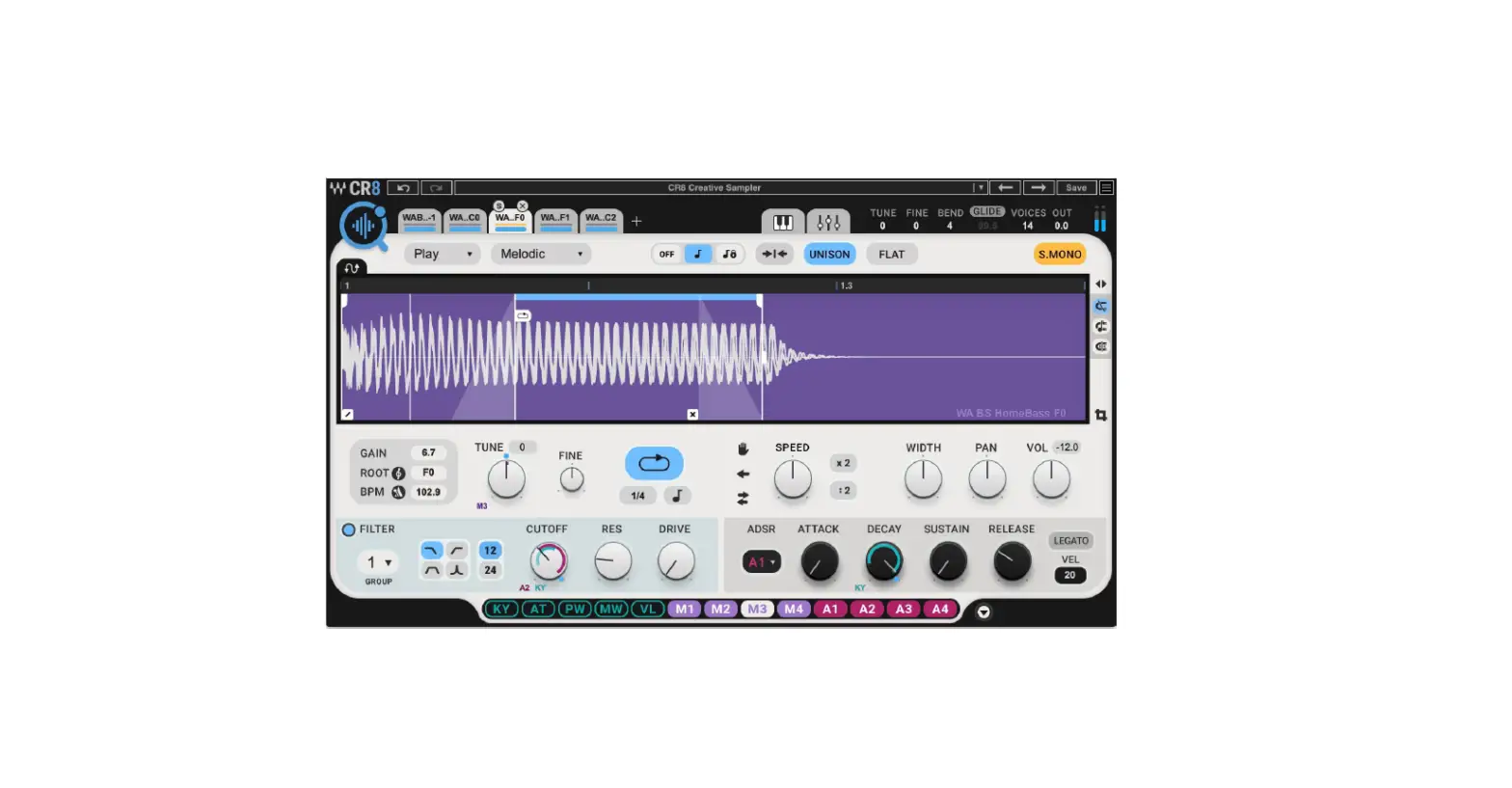The height and width of the screenshot is (788, 1512).
Task: Select the note with clock pitch mode
Action: 729,255
